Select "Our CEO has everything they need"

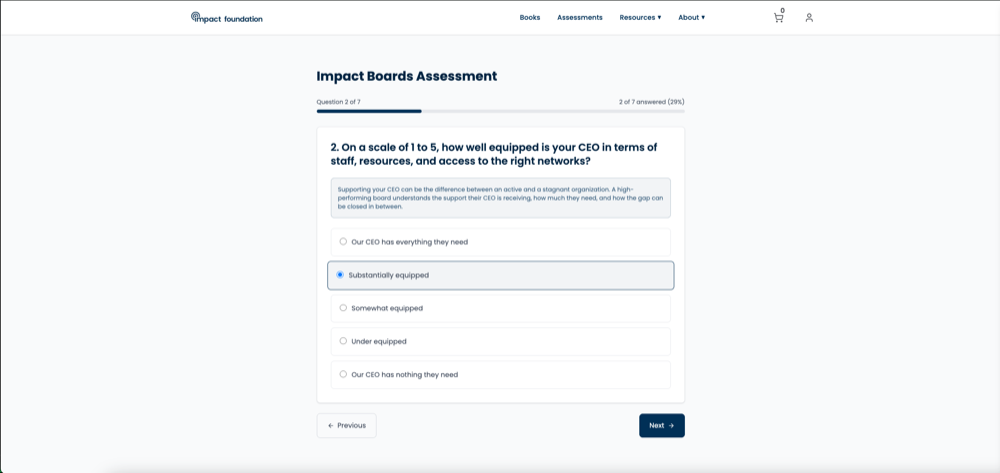[501, 242]
